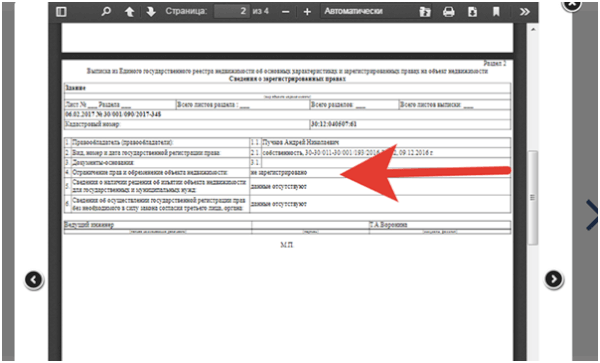This screenshot has height=363, width=600.
Task: Select 'Кадастровый номер:' label
Action: click(x=93, y=124)
